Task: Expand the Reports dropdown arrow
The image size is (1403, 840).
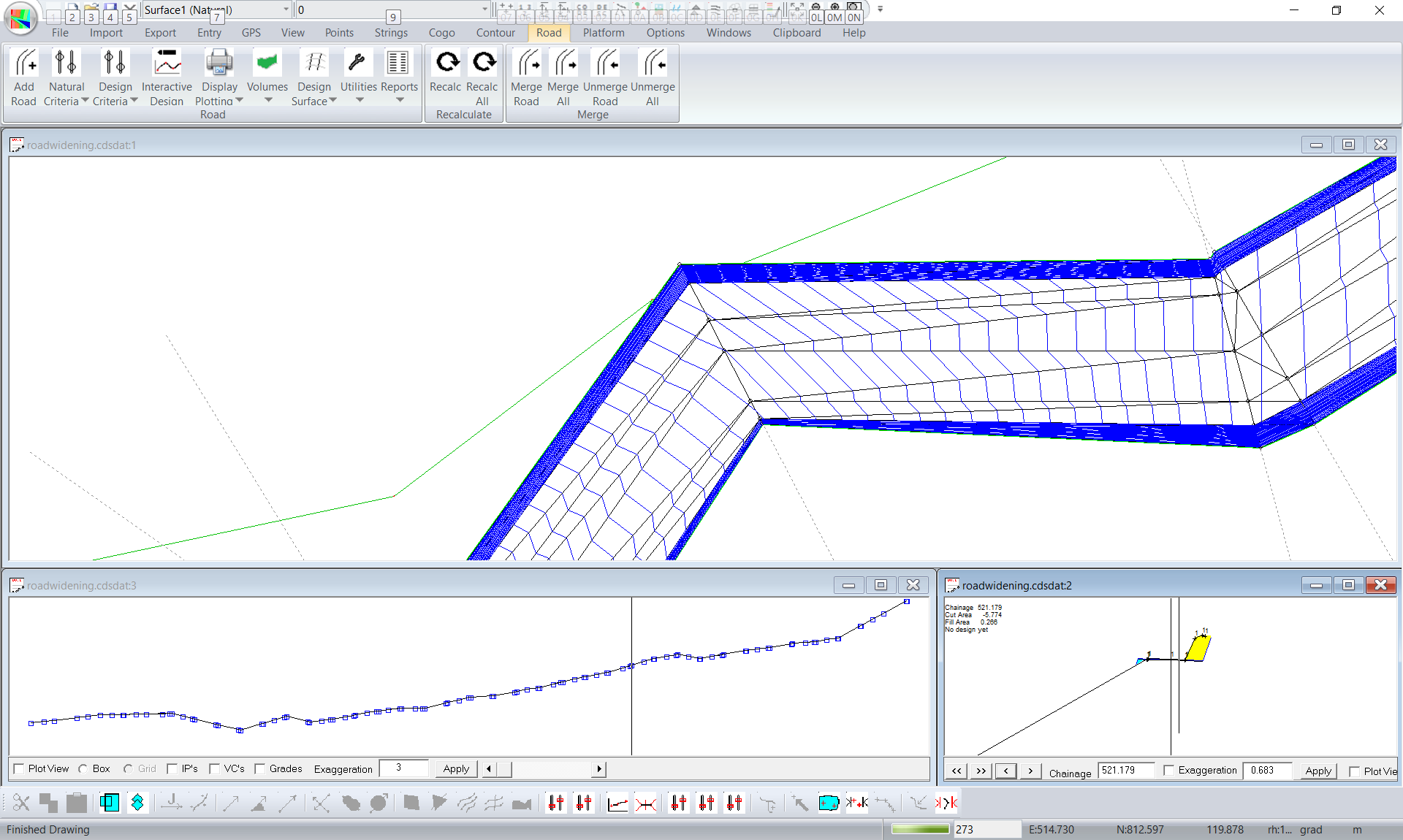Action: tap(399, 101)
